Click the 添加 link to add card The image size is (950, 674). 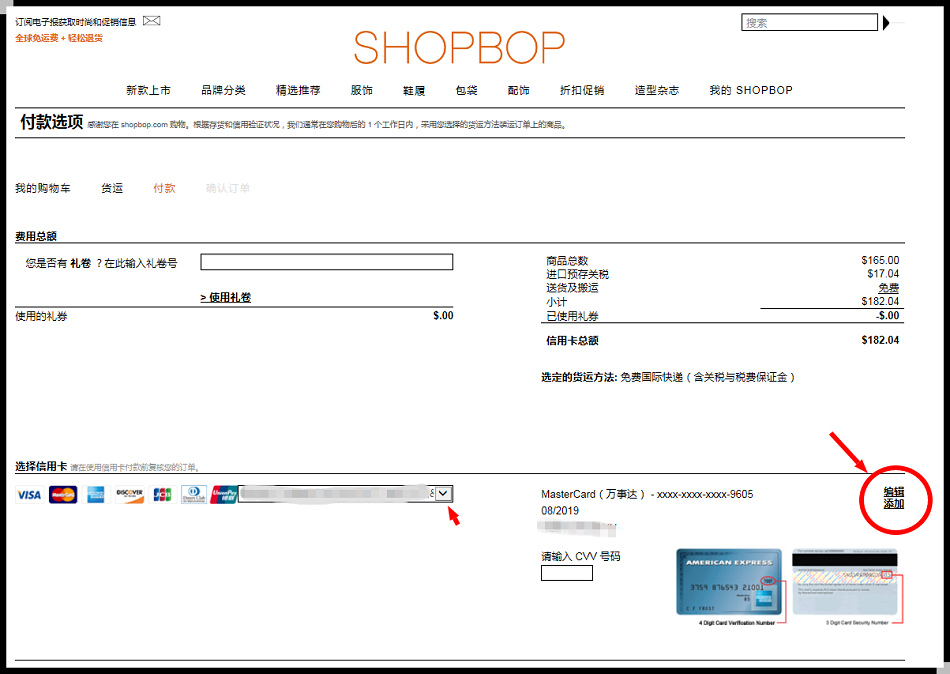[x=894, y=504]
